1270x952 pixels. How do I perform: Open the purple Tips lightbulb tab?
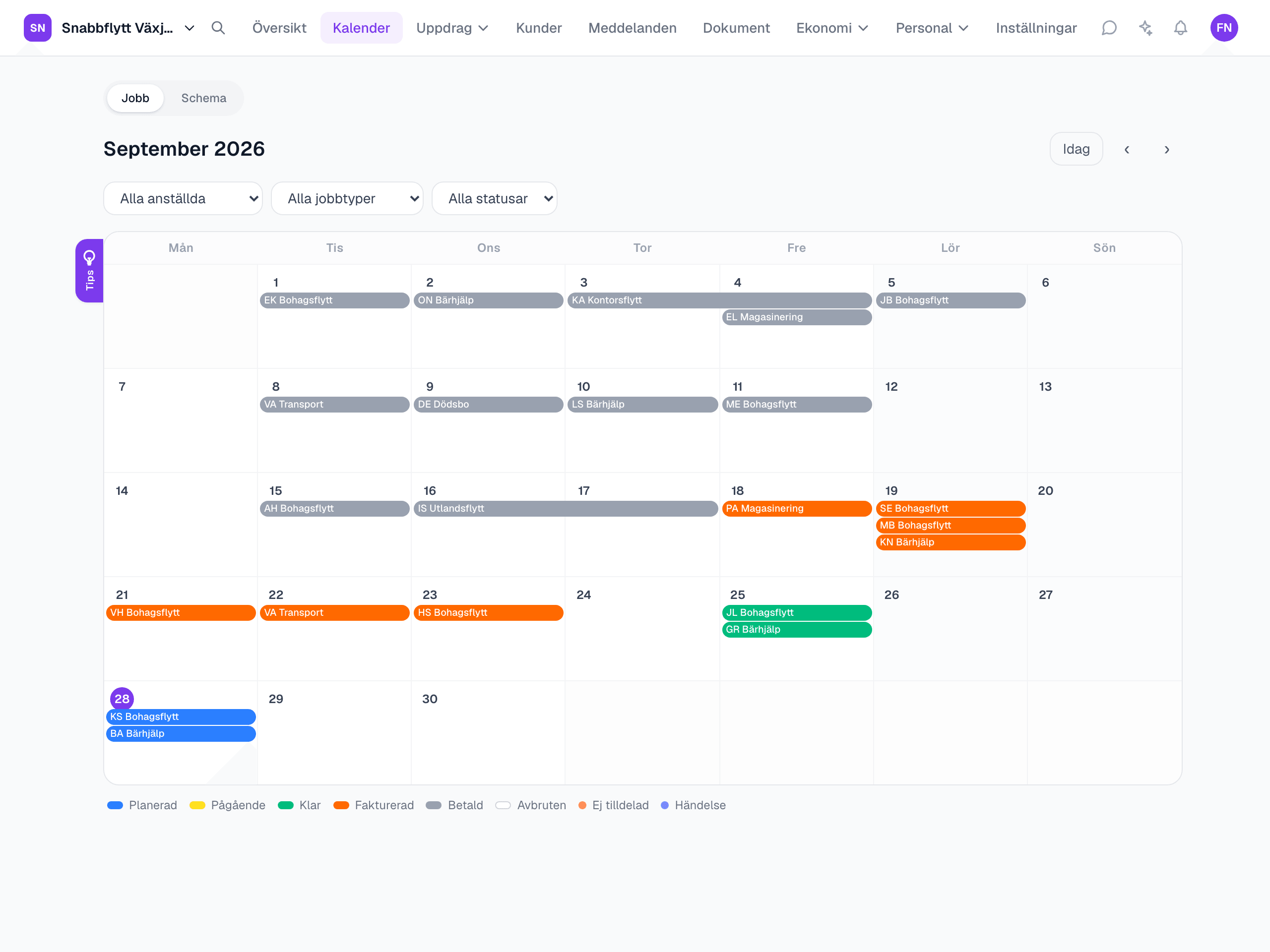click(90, 270)
